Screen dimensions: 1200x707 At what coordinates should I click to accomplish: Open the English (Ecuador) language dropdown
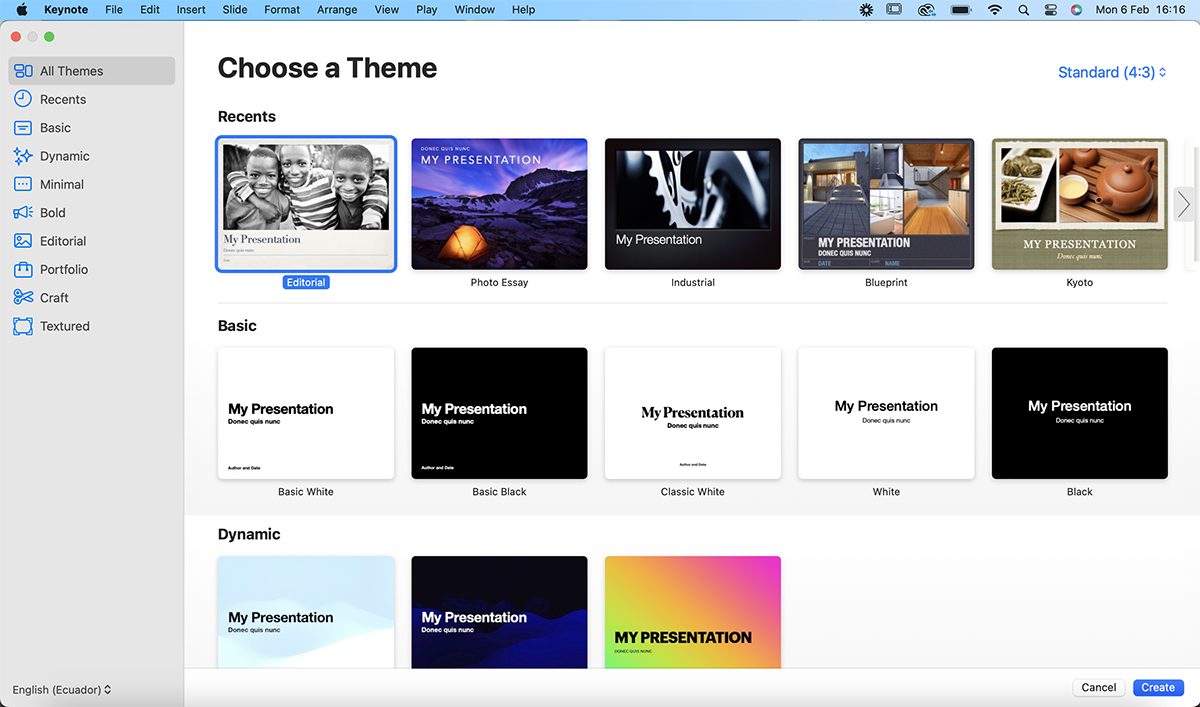pyautogui.click(x=62, y=690)
